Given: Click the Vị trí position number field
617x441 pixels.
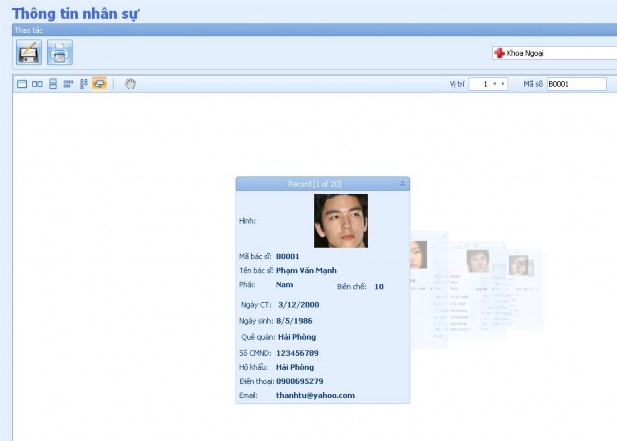Looking at the screenshot, I should tap(483, 84).
